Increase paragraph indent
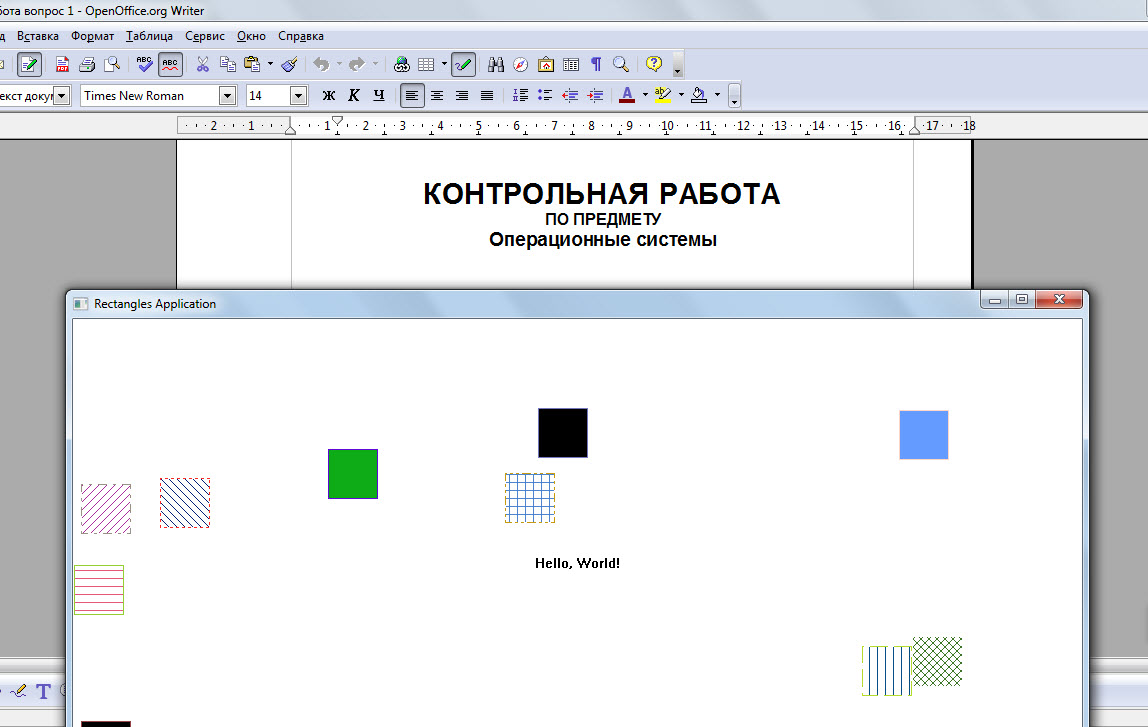1148x727 pixels. 595,96
